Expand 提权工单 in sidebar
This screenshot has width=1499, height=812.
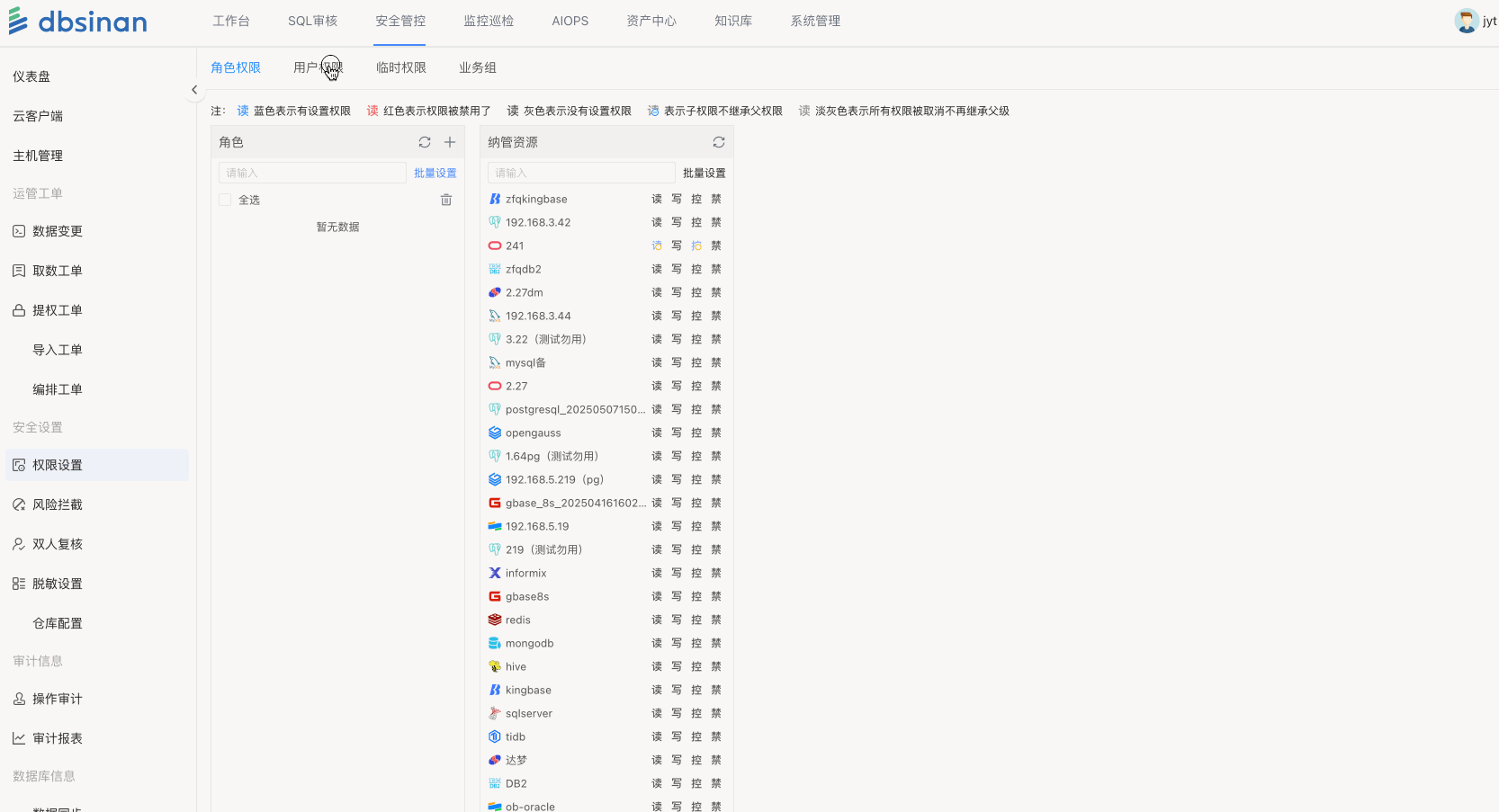point(58,310)
